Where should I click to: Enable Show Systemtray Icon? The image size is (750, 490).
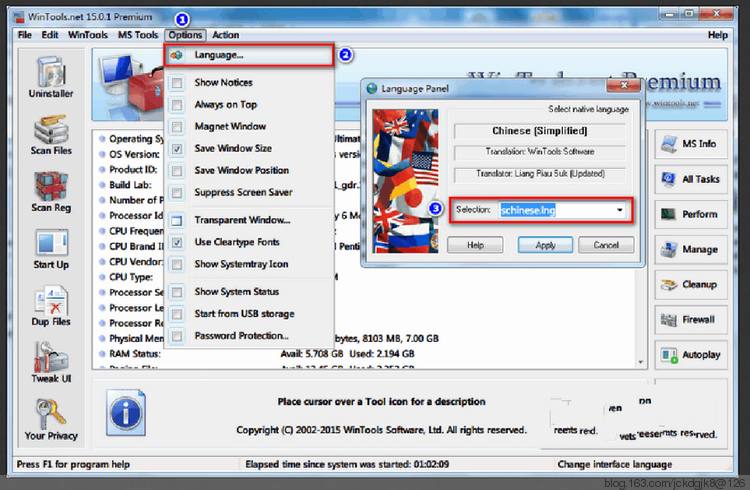click(176, 265)
